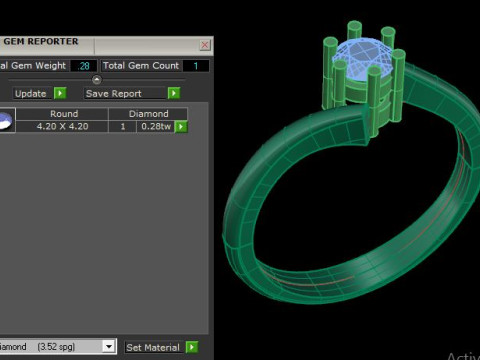Click the green arrow next to 0.28tw
The image size is (480, 360).
point(181,127)
